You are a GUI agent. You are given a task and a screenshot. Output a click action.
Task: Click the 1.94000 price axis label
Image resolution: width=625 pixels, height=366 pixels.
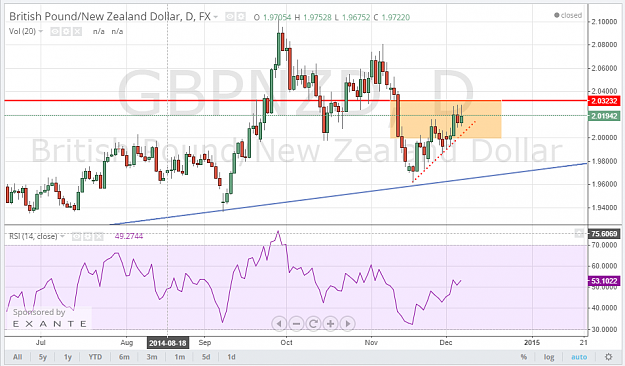(605, 208)
